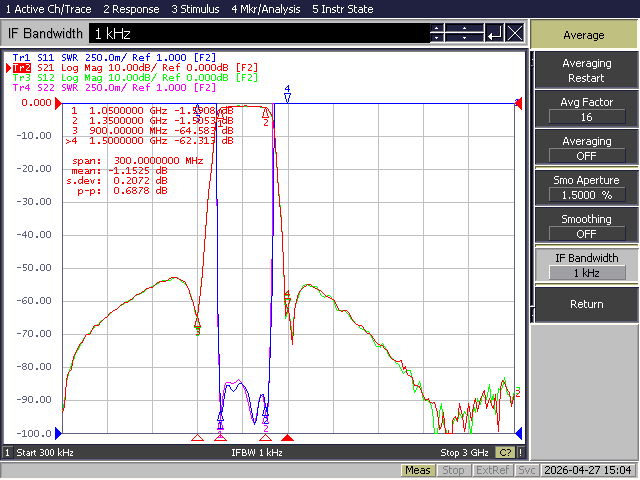Viewport: 640px width, 480px height.
Task: Select active trace Tr2 S21 Log Mag label
Action: 135,68
